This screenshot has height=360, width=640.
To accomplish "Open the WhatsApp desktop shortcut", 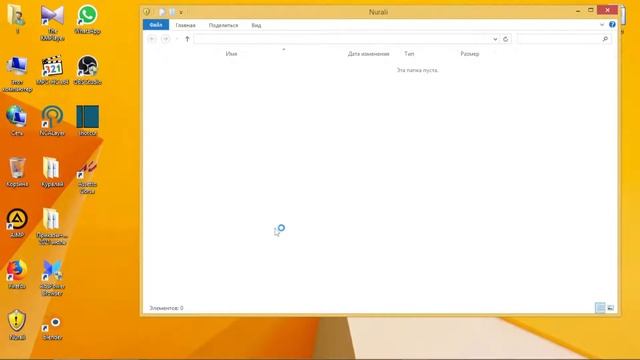I will click(x=87, y=19).
